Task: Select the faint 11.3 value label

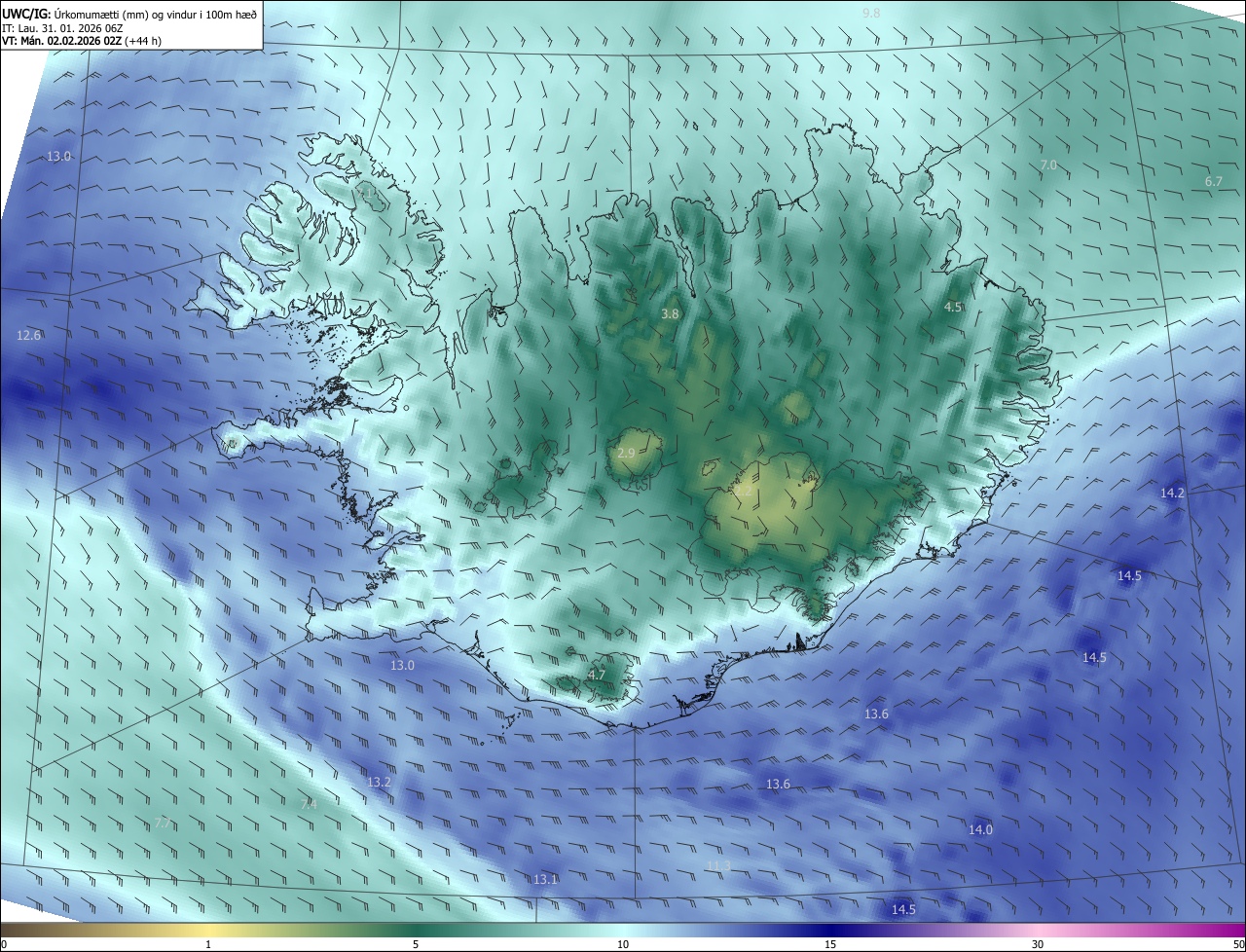Action: pos(718,865)
